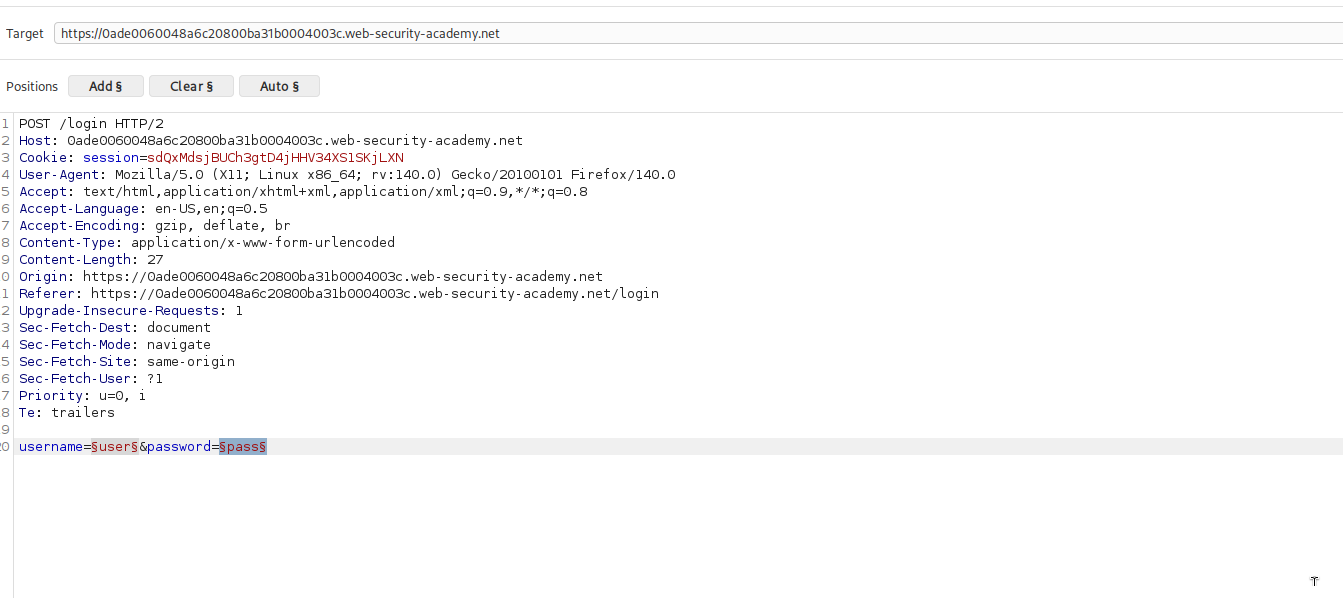The width and height of the screenshot is (1343, 598).
Task: Click the Sec-Fetch-Site: same-origin line
Action: [x=127, y=362]
